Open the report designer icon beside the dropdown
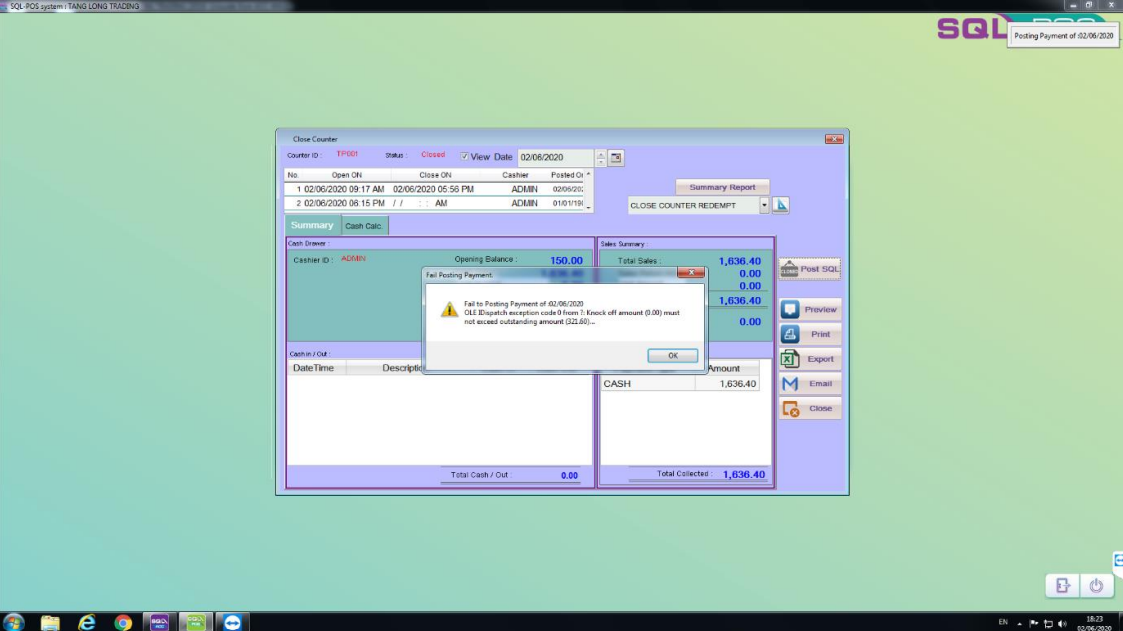 [781, 205]
